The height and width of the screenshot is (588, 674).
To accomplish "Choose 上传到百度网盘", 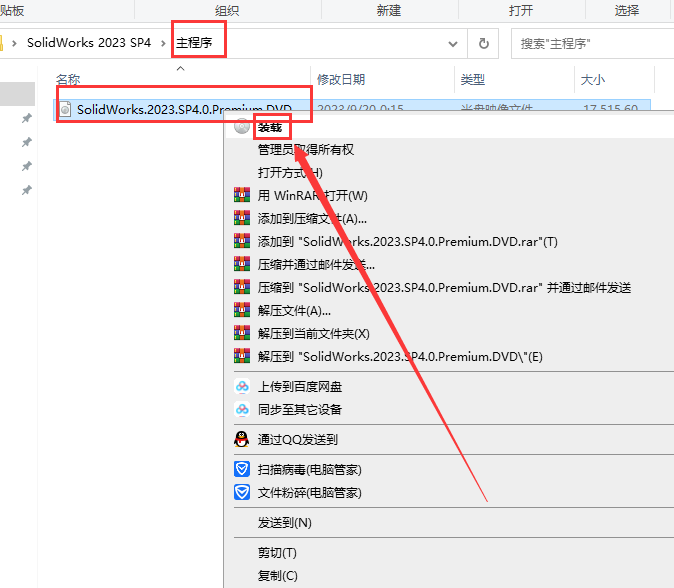I will pos(300,386).
